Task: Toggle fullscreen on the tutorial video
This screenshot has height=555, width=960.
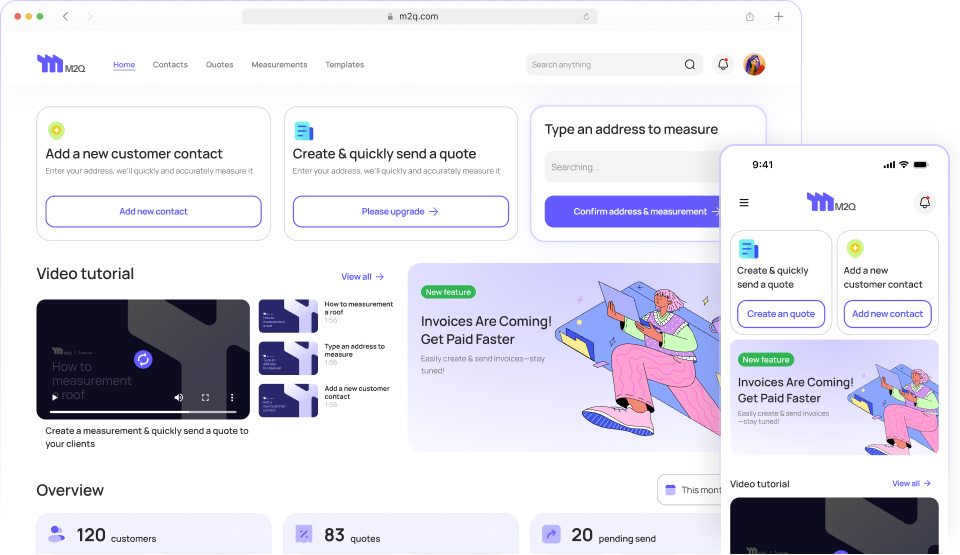Action: pos(205,397)
